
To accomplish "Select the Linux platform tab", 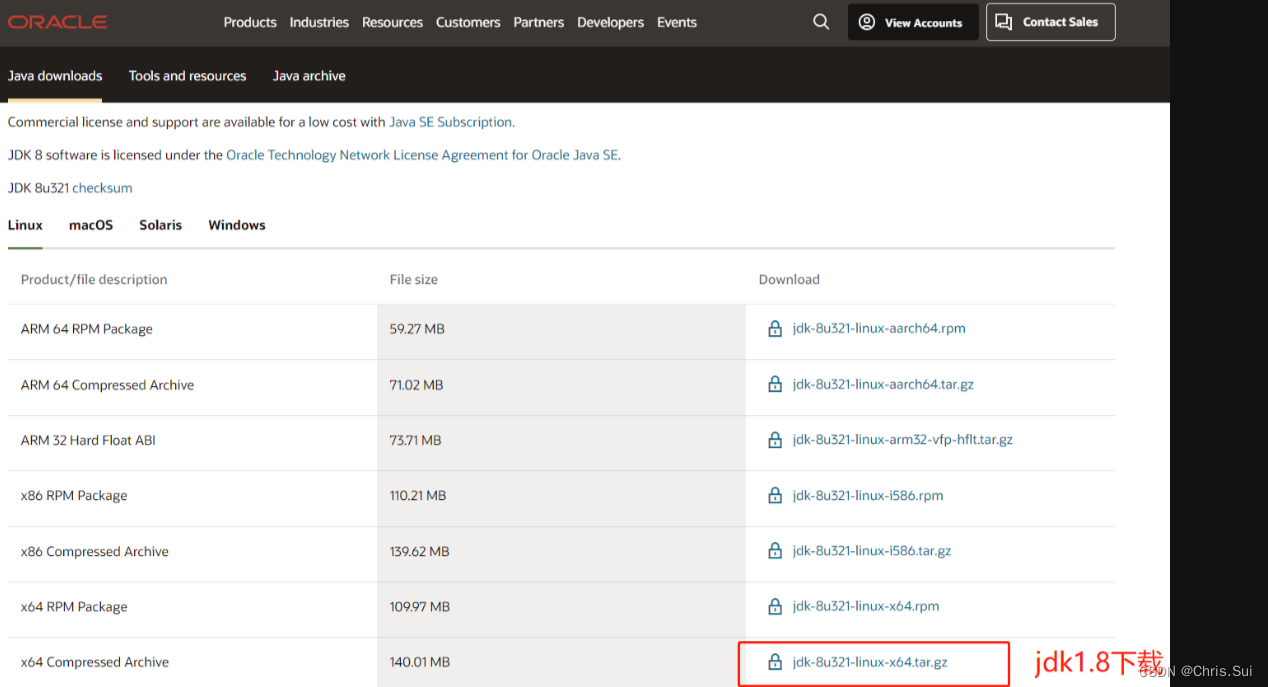I will [24, 225].
